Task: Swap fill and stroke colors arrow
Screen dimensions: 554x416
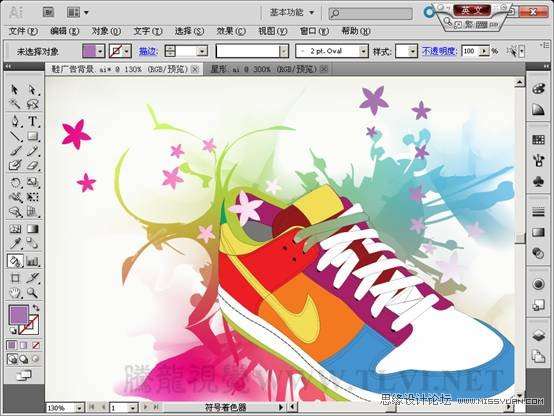Action: click(36, 308)
